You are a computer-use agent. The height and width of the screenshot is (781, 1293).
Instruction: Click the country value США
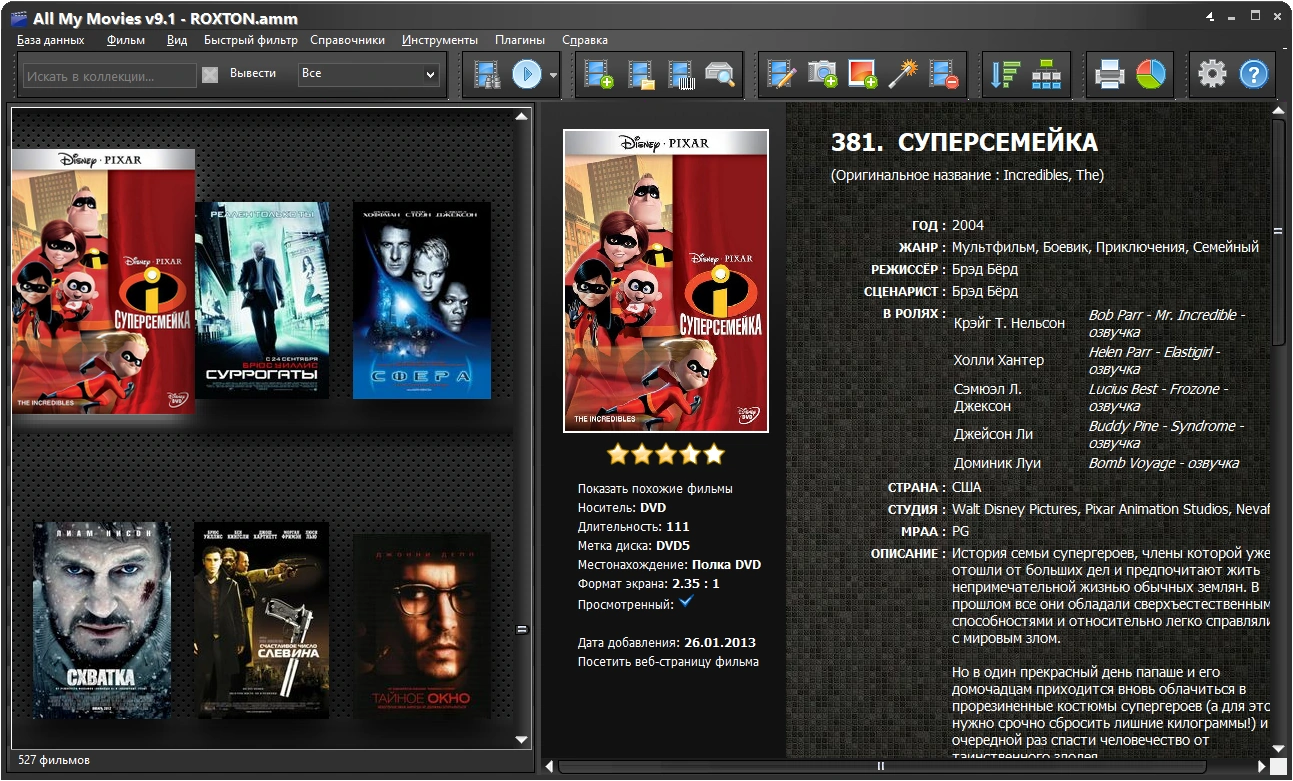(x=967, y=487)
